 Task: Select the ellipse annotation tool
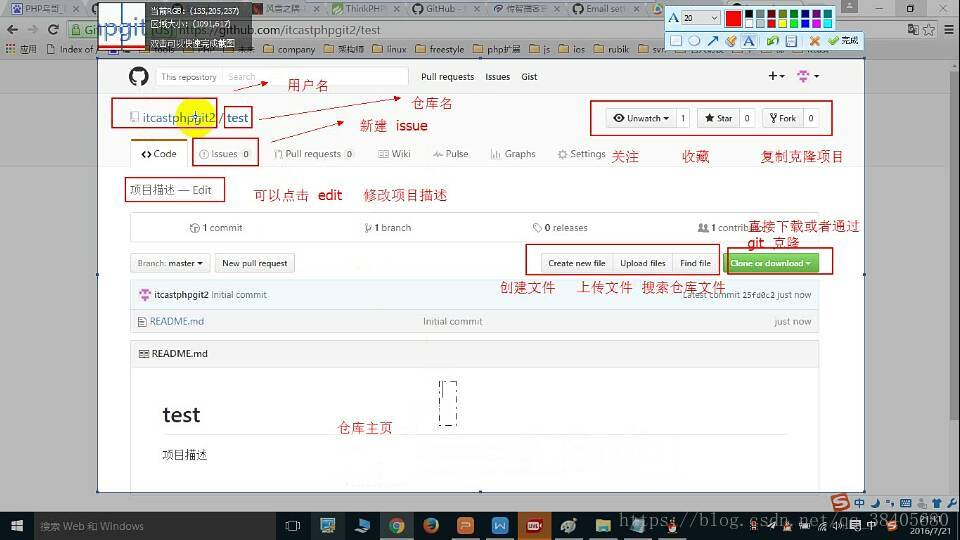[x=694, y=40]
